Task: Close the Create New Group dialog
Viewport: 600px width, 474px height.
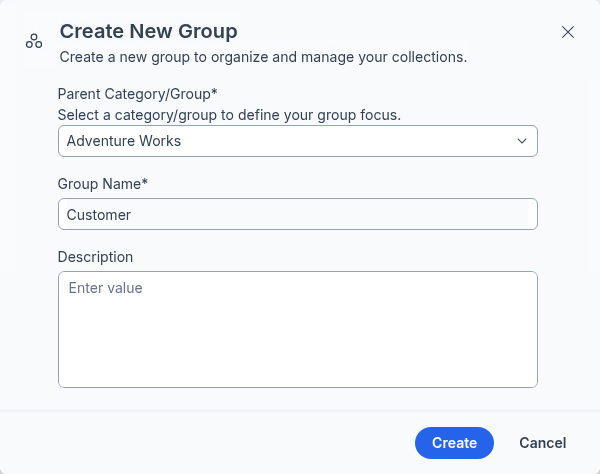Action: point(568,32)
